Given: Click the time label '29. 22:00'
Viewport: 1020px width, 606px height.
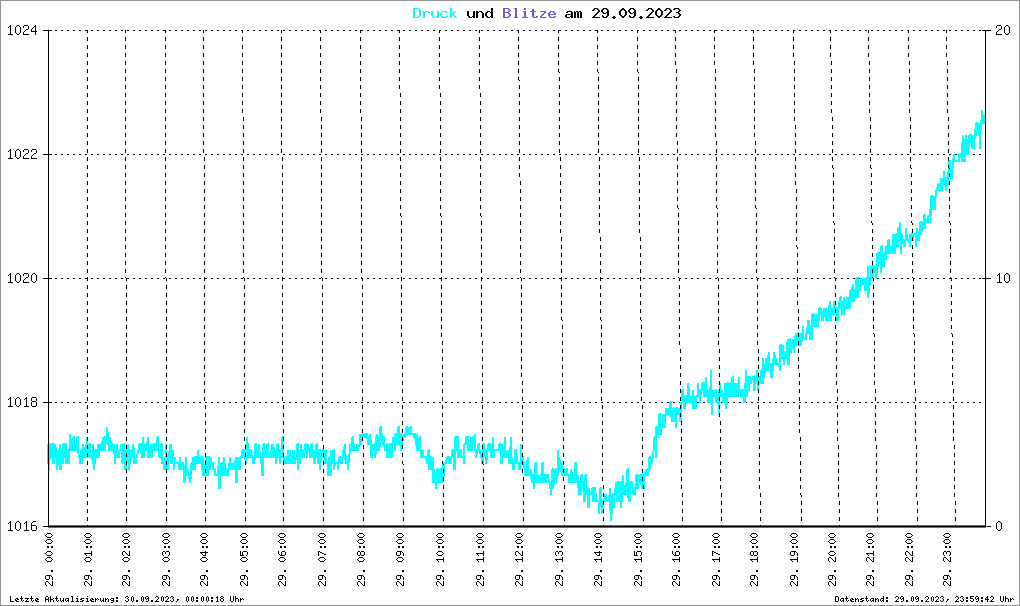Looking at the screenshot, I should tap(909, 560).
